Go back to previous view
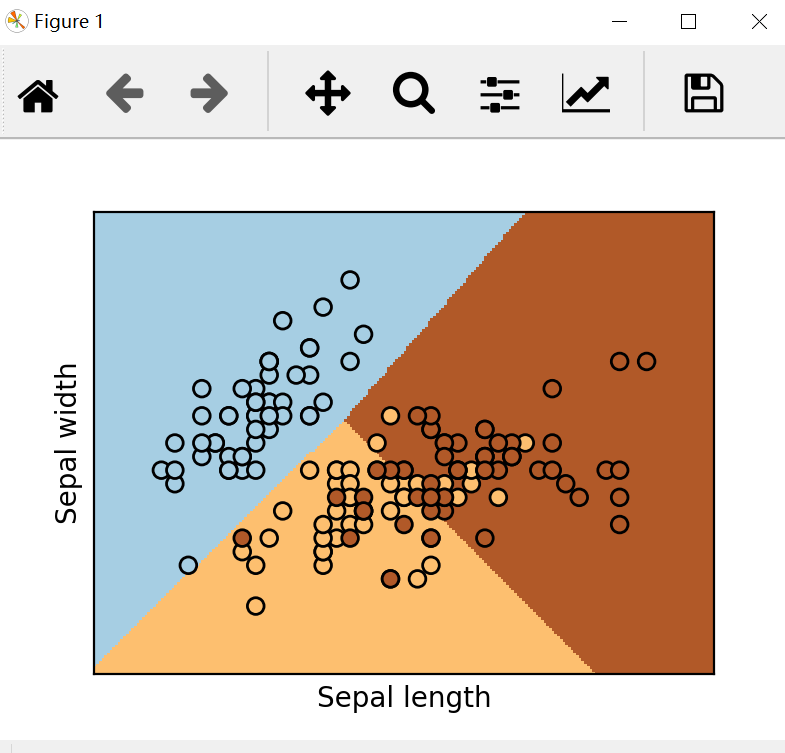This screenshot has height=753, width=785. 124,94
